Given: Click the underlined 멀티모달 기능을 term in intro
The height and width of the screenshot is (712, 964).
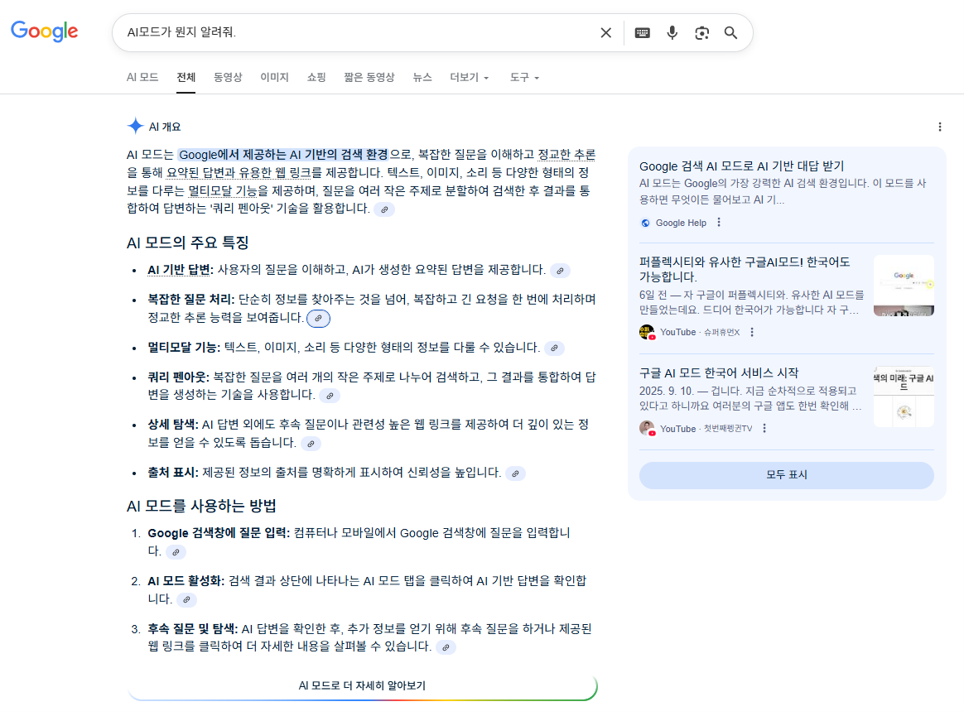Looking at the screenshot, I should click(228, 191).
